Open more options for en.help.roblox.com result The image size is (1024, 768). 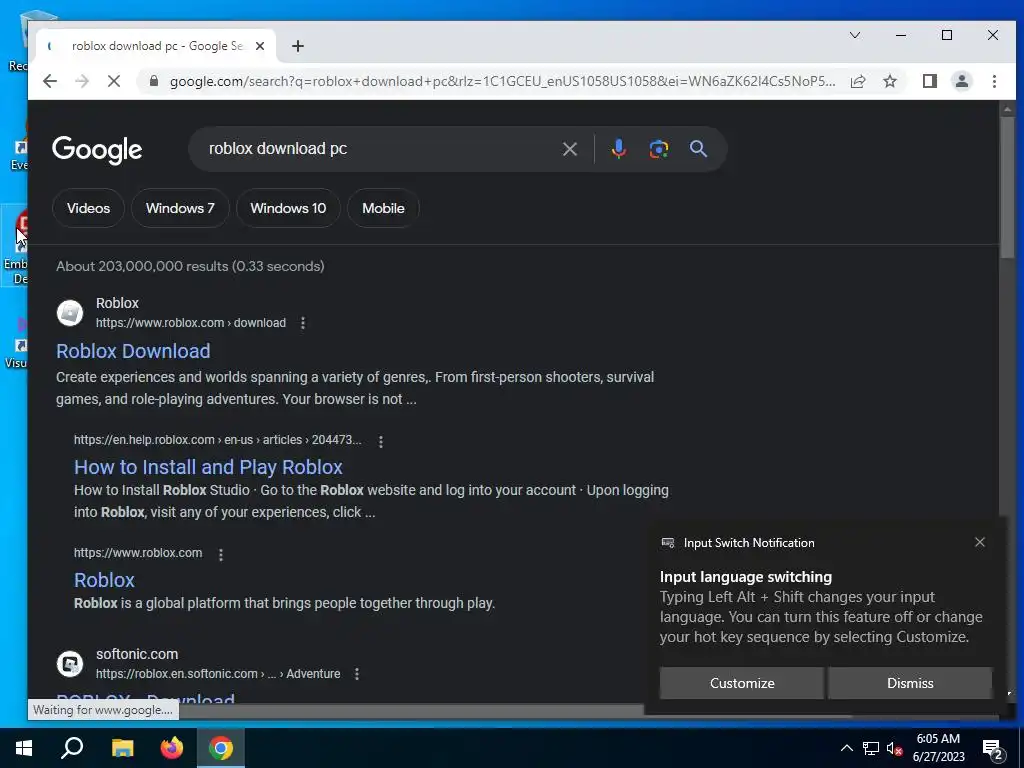pos(381,441)
